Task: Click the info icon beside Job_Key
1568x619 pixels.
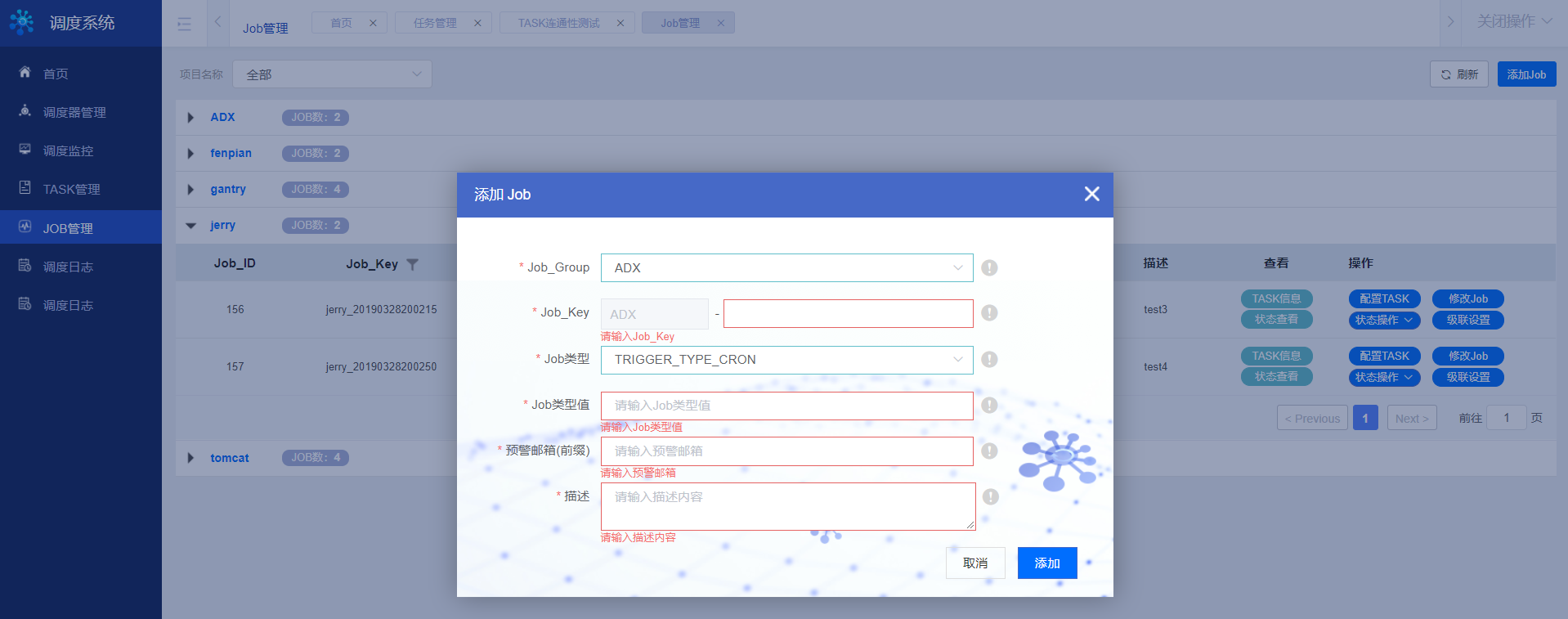Action: coord(989,312)
